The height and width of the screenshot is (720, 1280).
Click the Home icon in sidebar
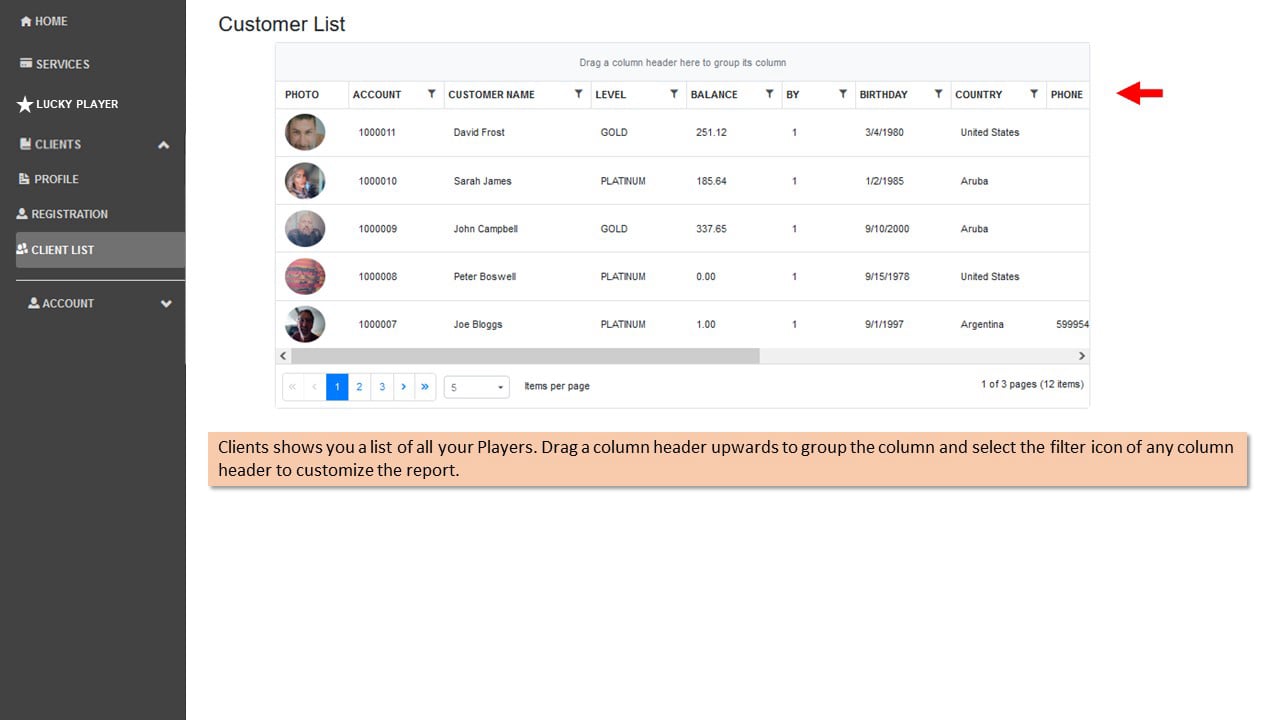point(26,21)
